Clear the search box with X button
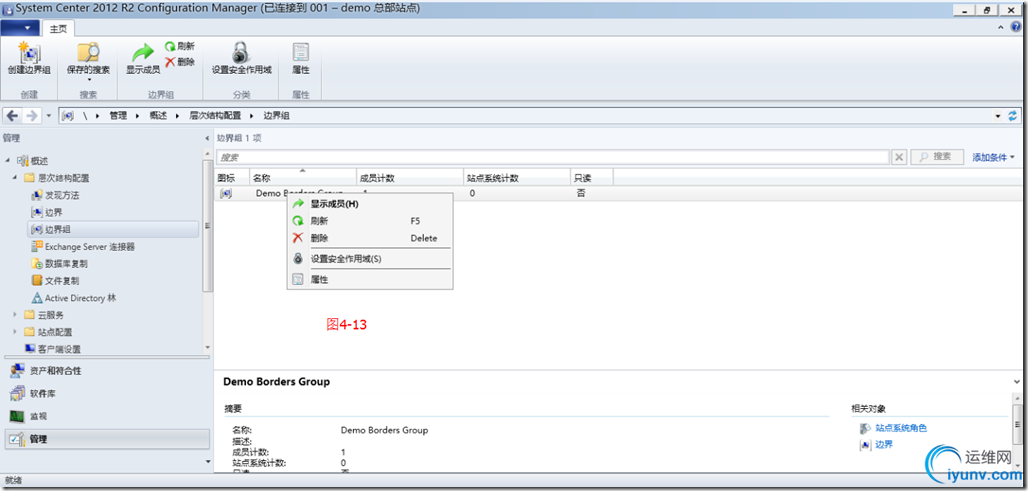This screenshot has height=491, width=1028. (x=899, y=157)
